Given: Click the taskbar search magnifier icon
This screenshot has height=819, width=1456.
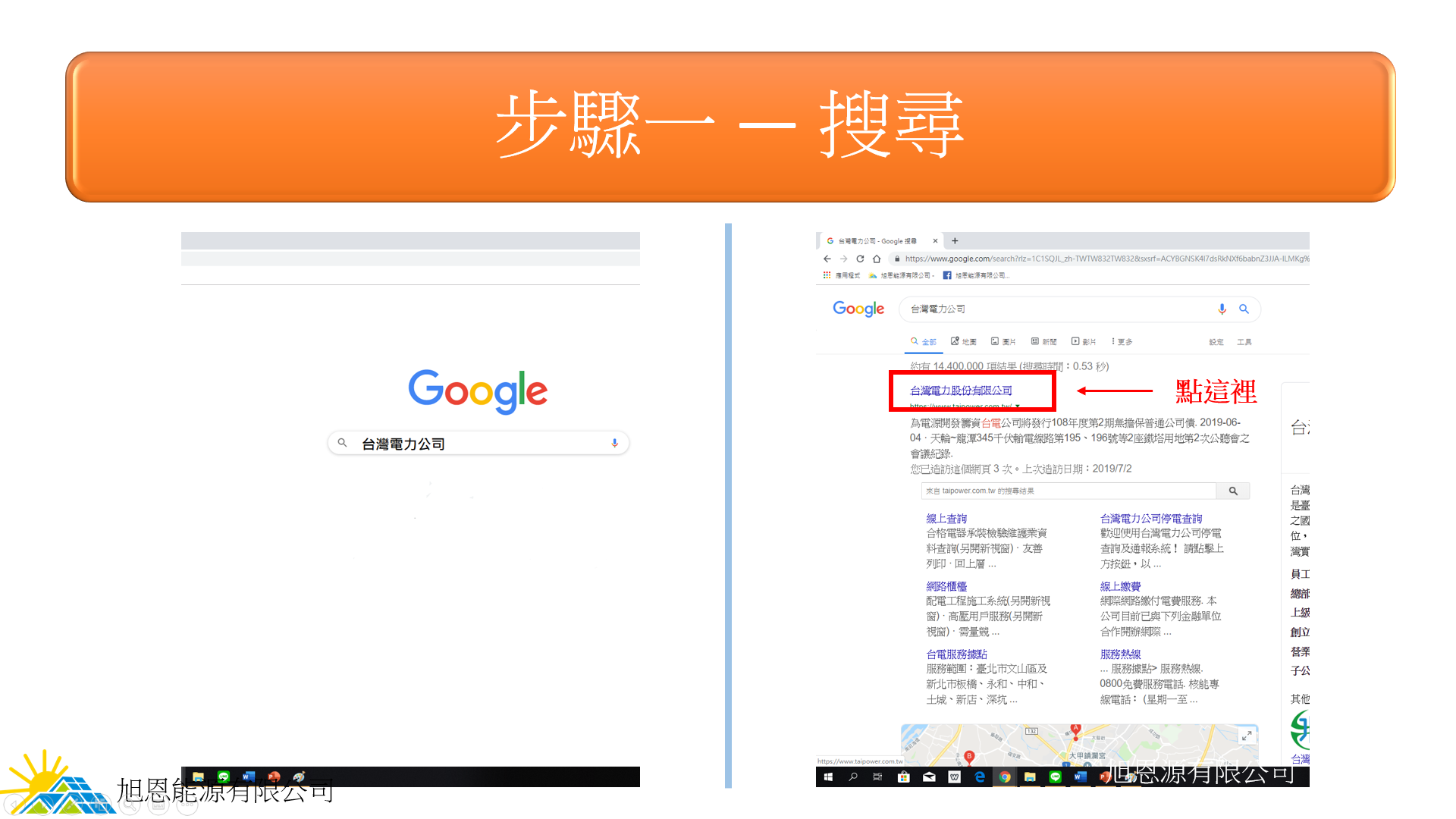Looking at the screenshot, I should [853, 777].
